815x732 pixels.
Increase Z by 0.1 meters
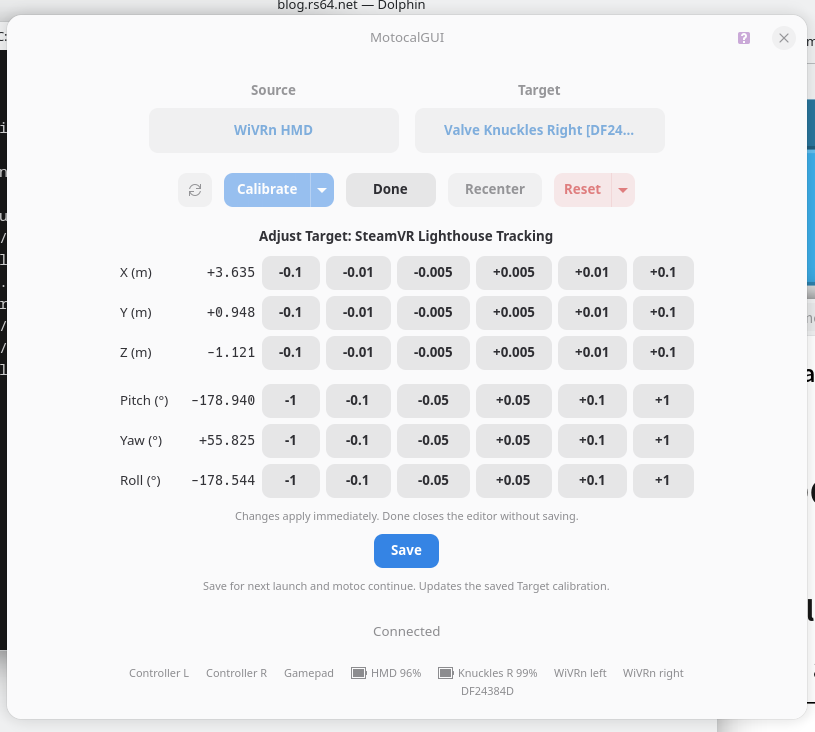[x=663, y=353]
